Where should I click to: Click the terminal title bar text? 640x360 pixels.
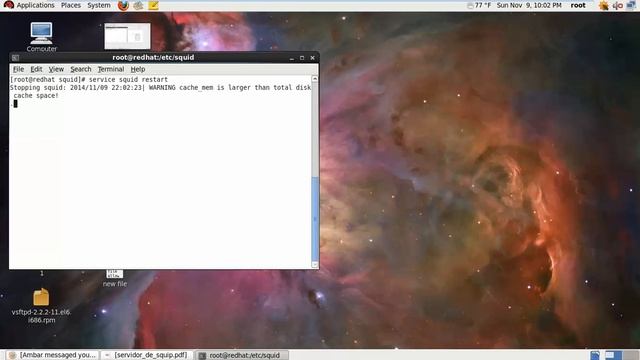[x=153, y=58]
